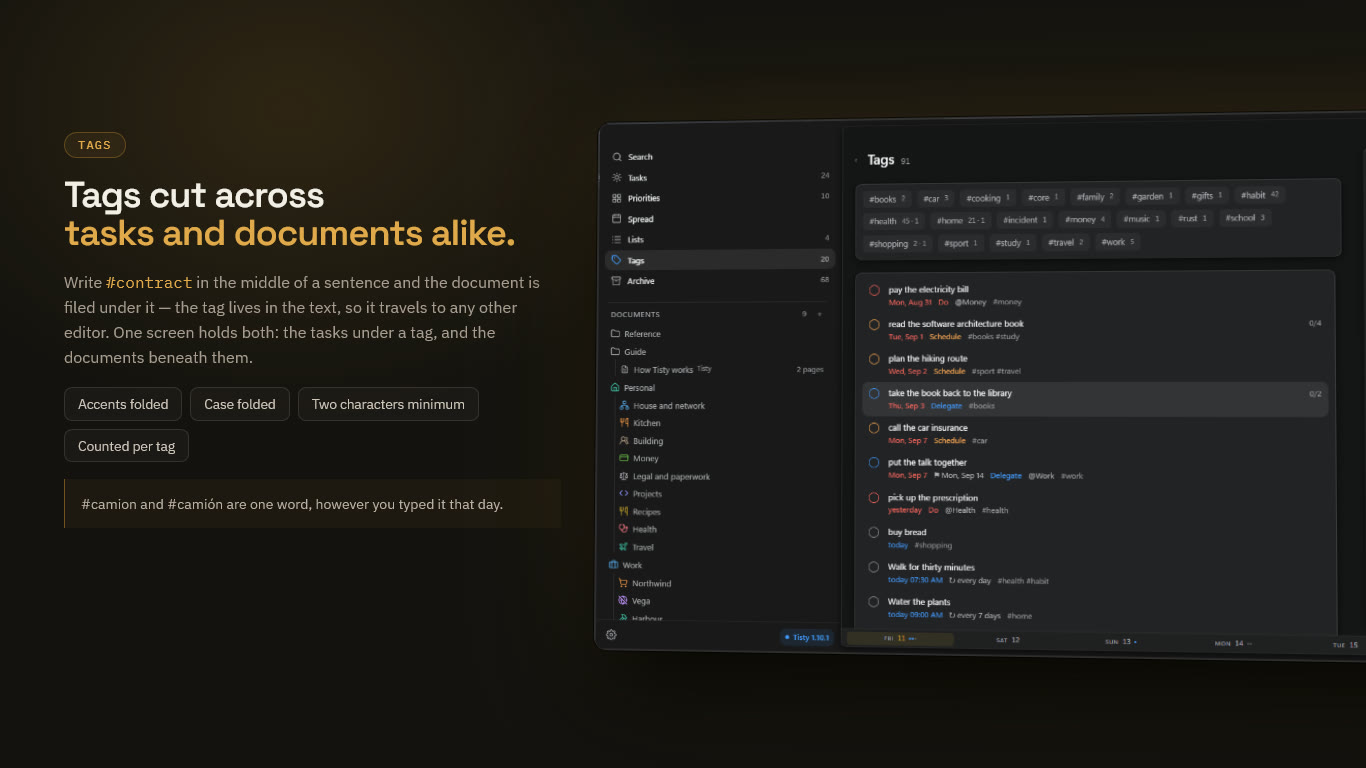This screenshot has height=768, width=1366.
Task: Click the blue tag icon beside Tags
Action: point(617,260)
